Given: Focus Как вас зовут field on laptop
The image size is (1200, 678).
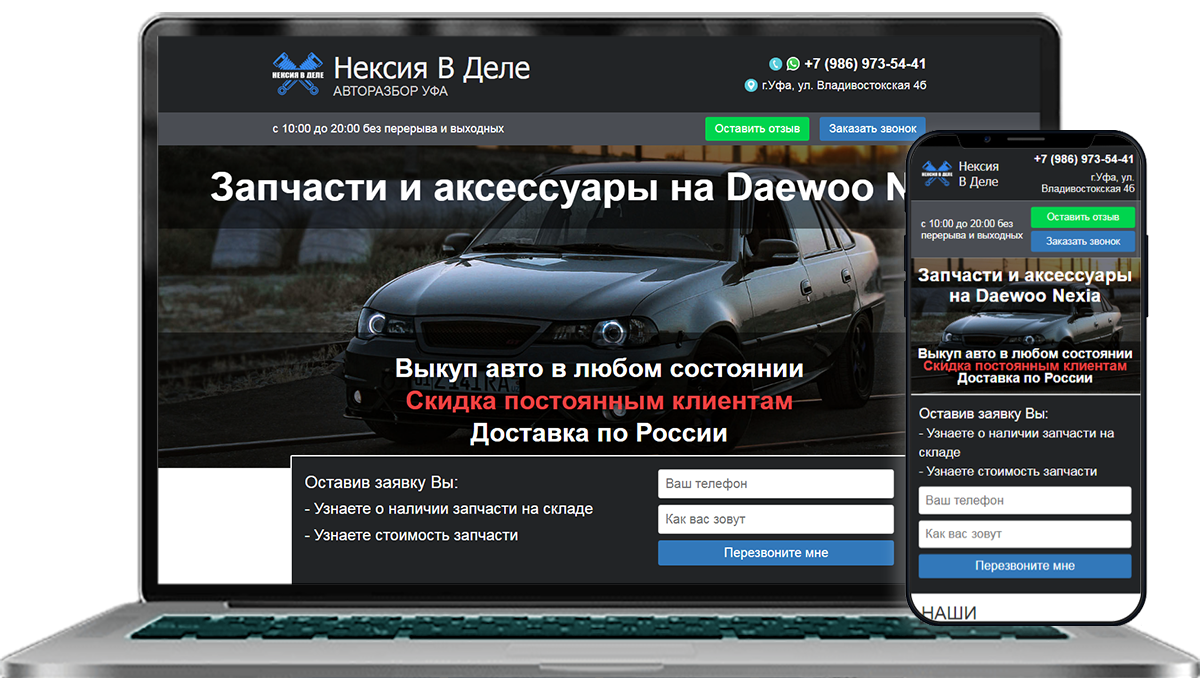Looking at the screenshot, I should pyautogui.click(x=776, y=519).
